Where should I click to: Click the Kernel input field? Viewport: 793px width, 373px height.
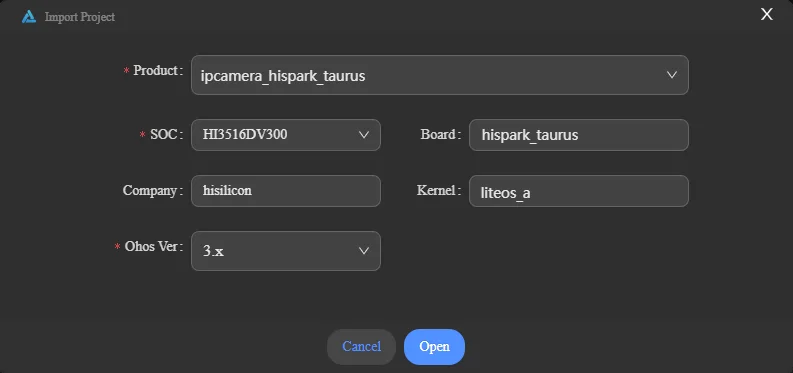(x=579, y=191)
